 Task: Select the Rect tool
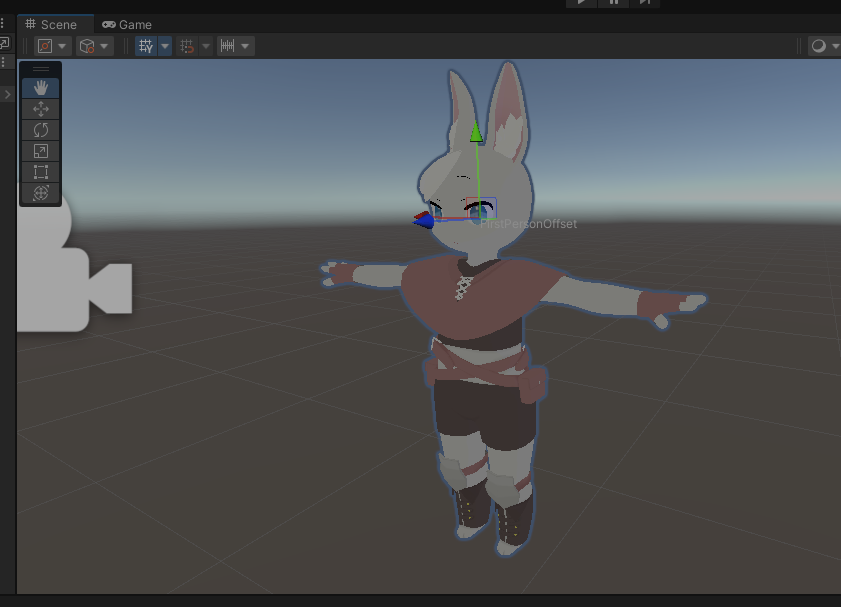41,172
